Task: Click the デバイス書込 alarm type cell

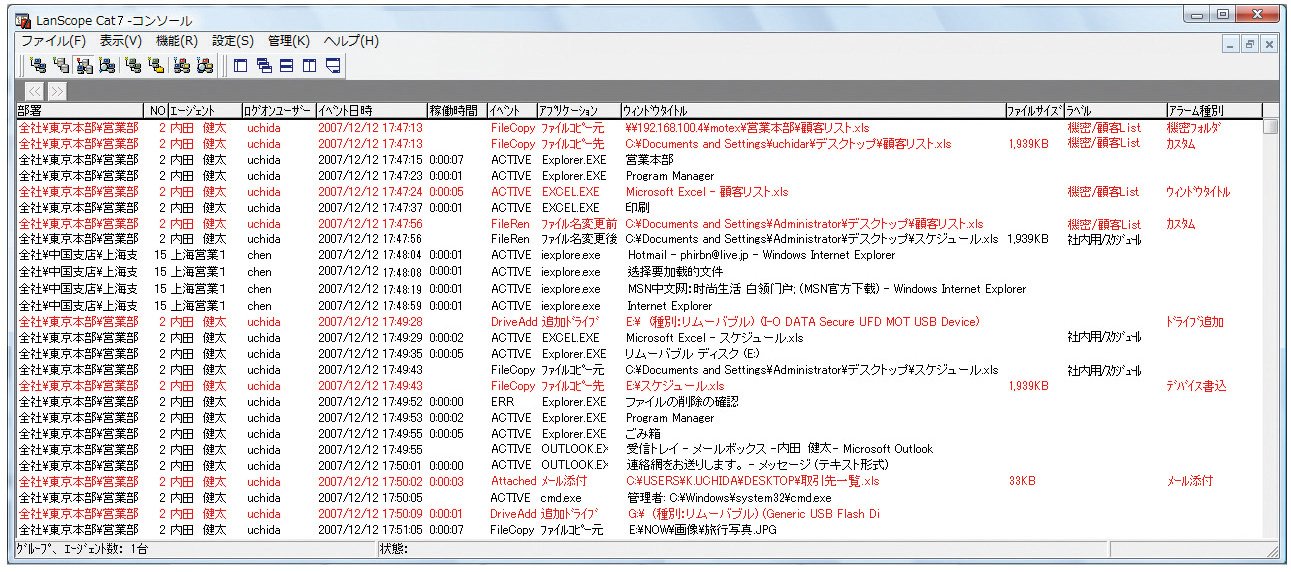Action: [x=1196, y=386]
